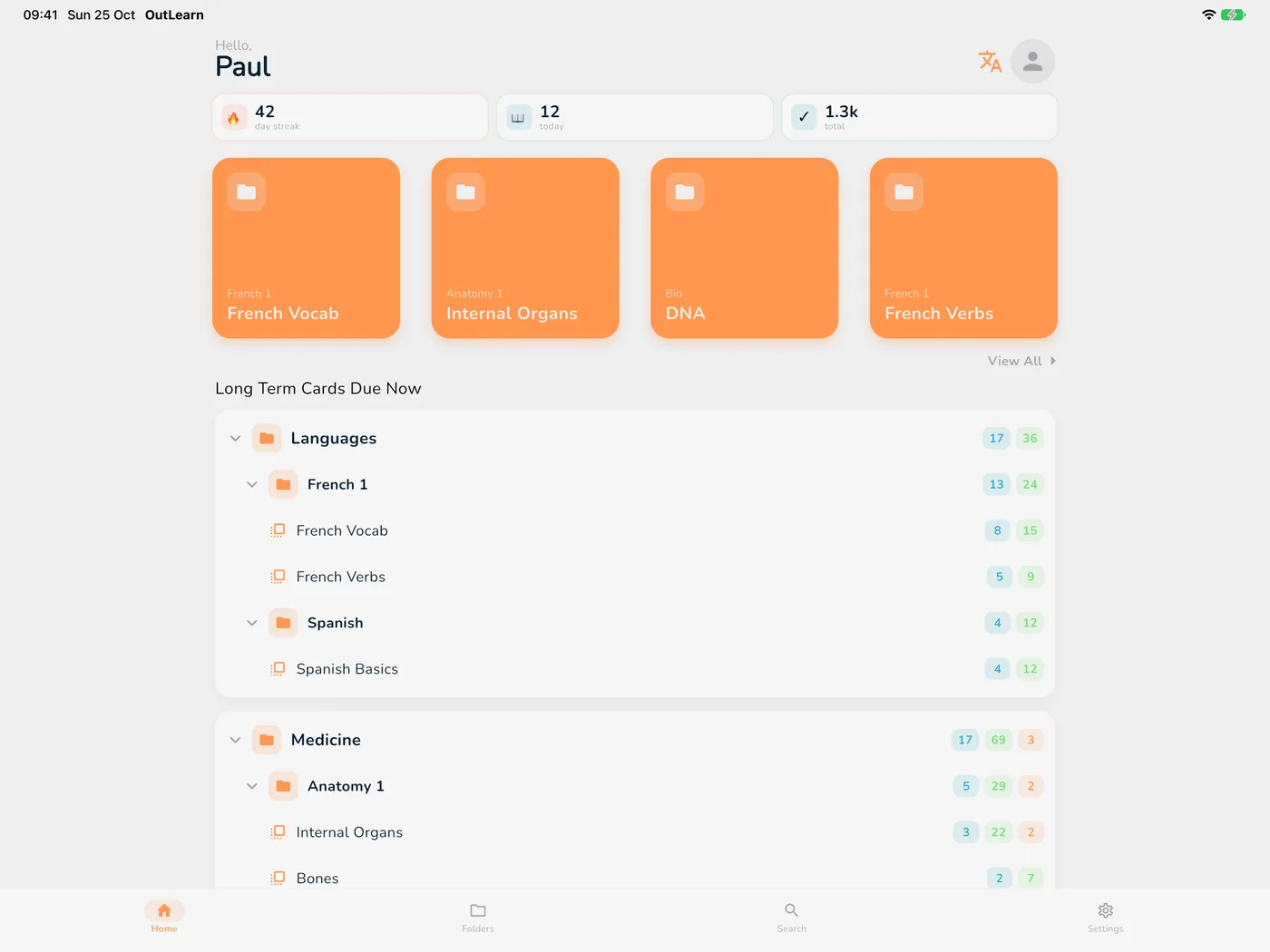The height and width of the screenshot is (952, 1270).
Task: Click the Anatomy 1 folder icon
Action: (x=283, y=786)
